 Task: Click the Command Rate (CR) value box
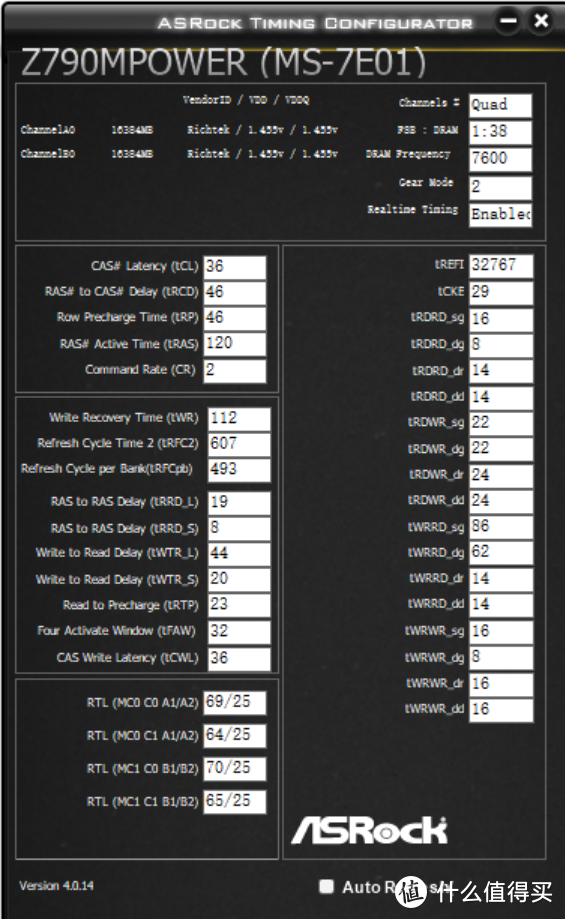tap(235, 370)
